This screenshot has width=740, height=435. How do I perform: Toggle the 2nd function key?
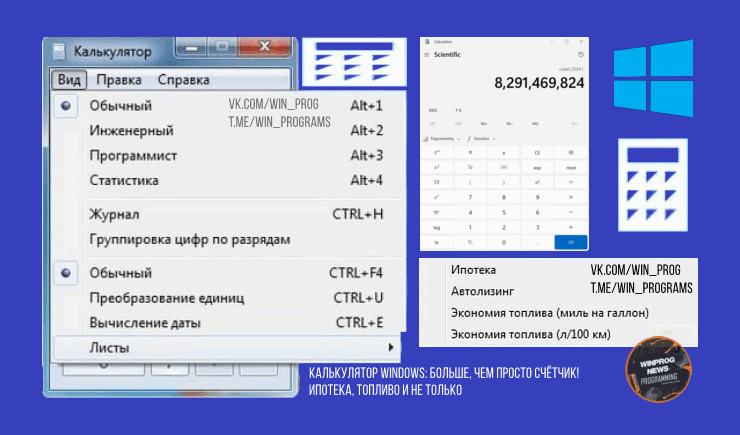[437, 152]
